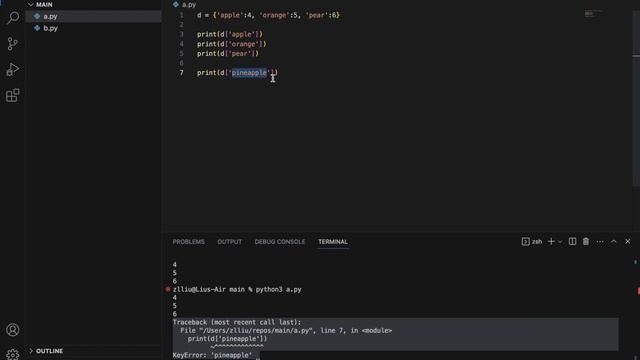Open the Extensions view

13,95
